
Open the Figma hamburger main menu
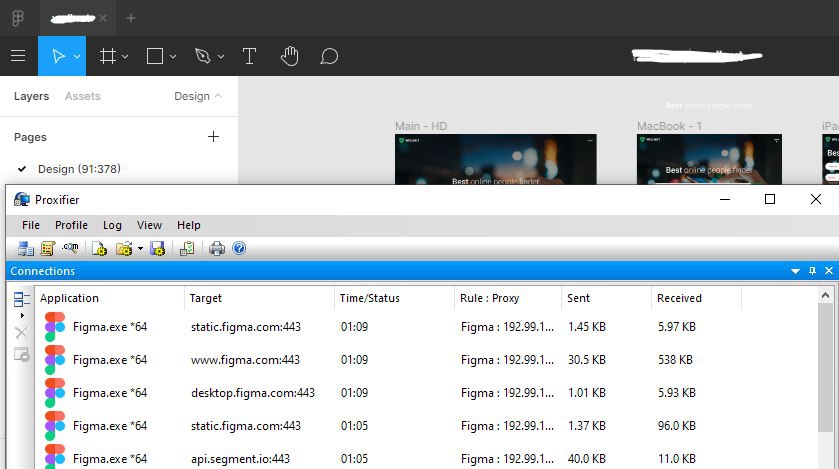(18, 56)
